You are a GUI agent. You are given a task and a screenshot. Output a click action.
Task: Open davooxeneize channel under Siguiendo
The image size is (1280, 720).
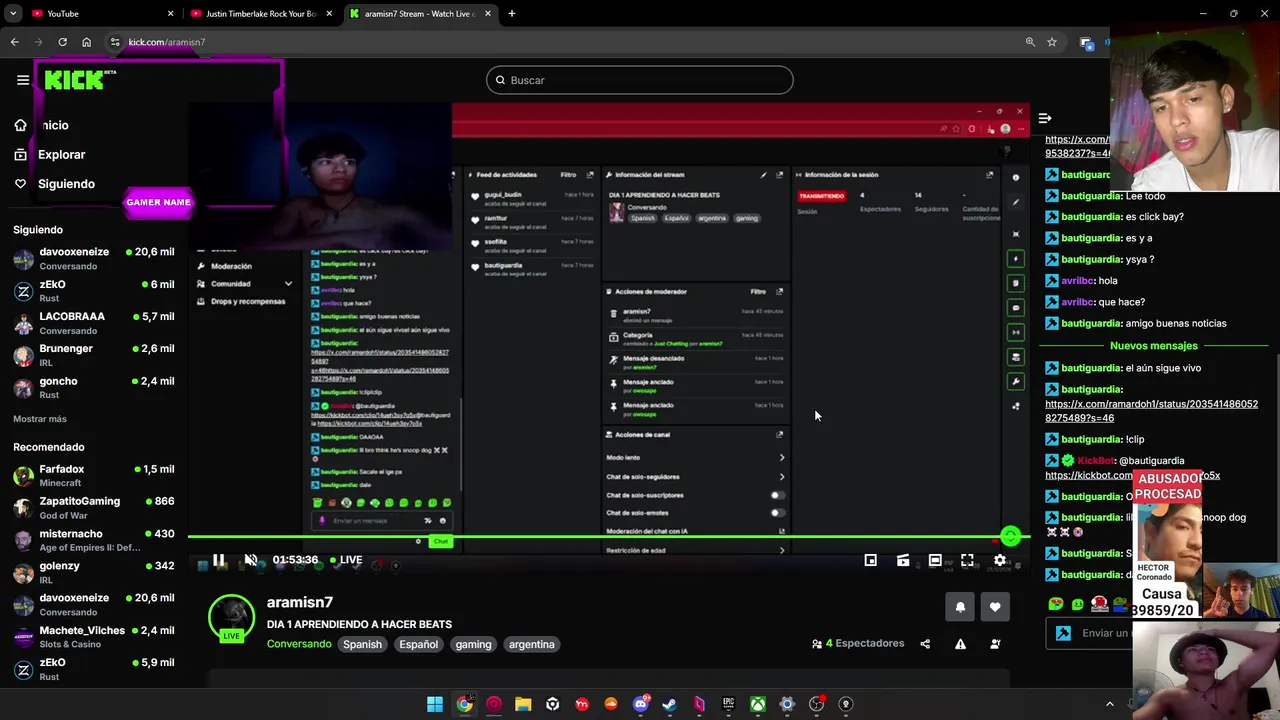tap(94, 259)
